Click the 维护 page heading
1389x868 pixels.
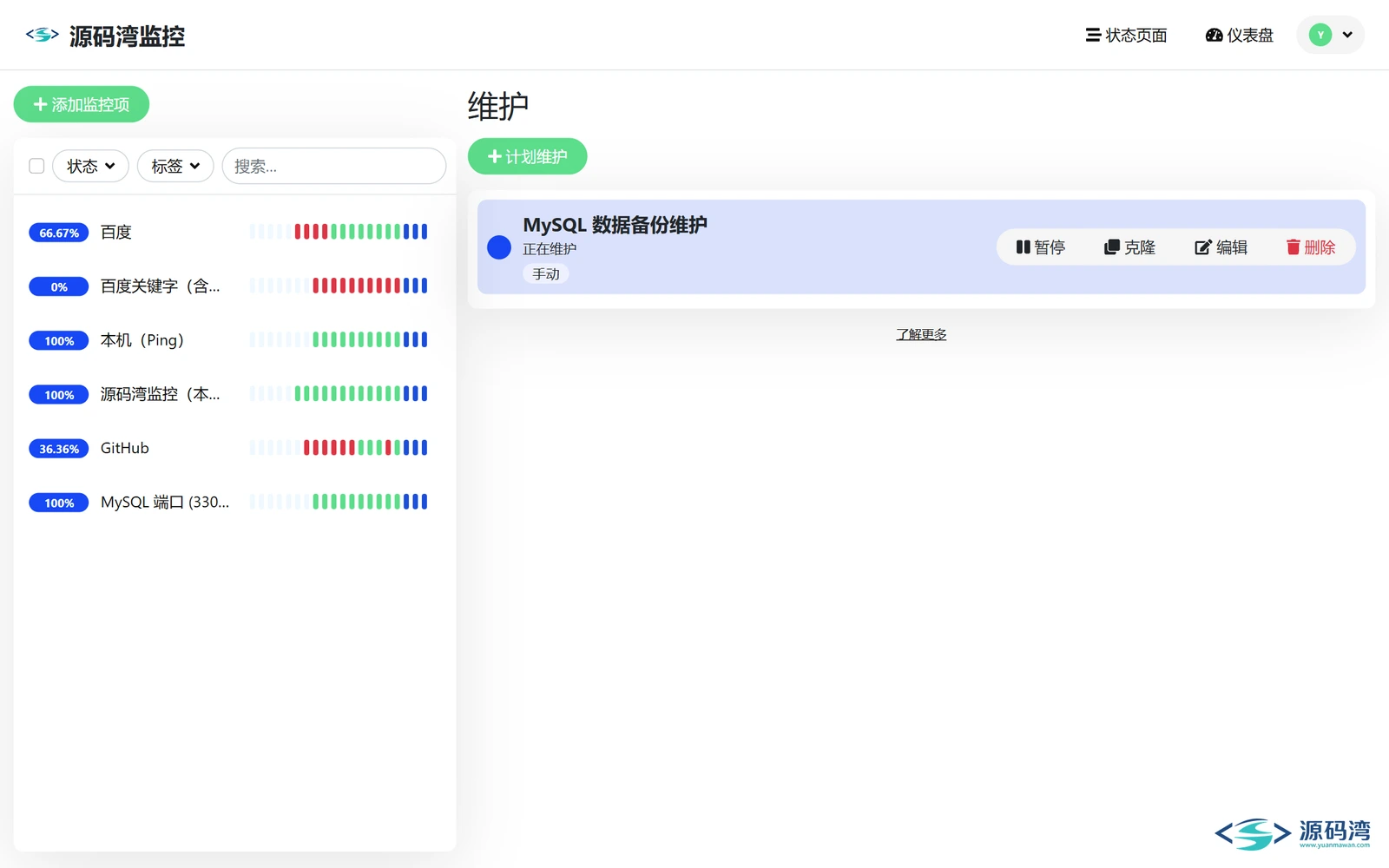click(498, 107)
